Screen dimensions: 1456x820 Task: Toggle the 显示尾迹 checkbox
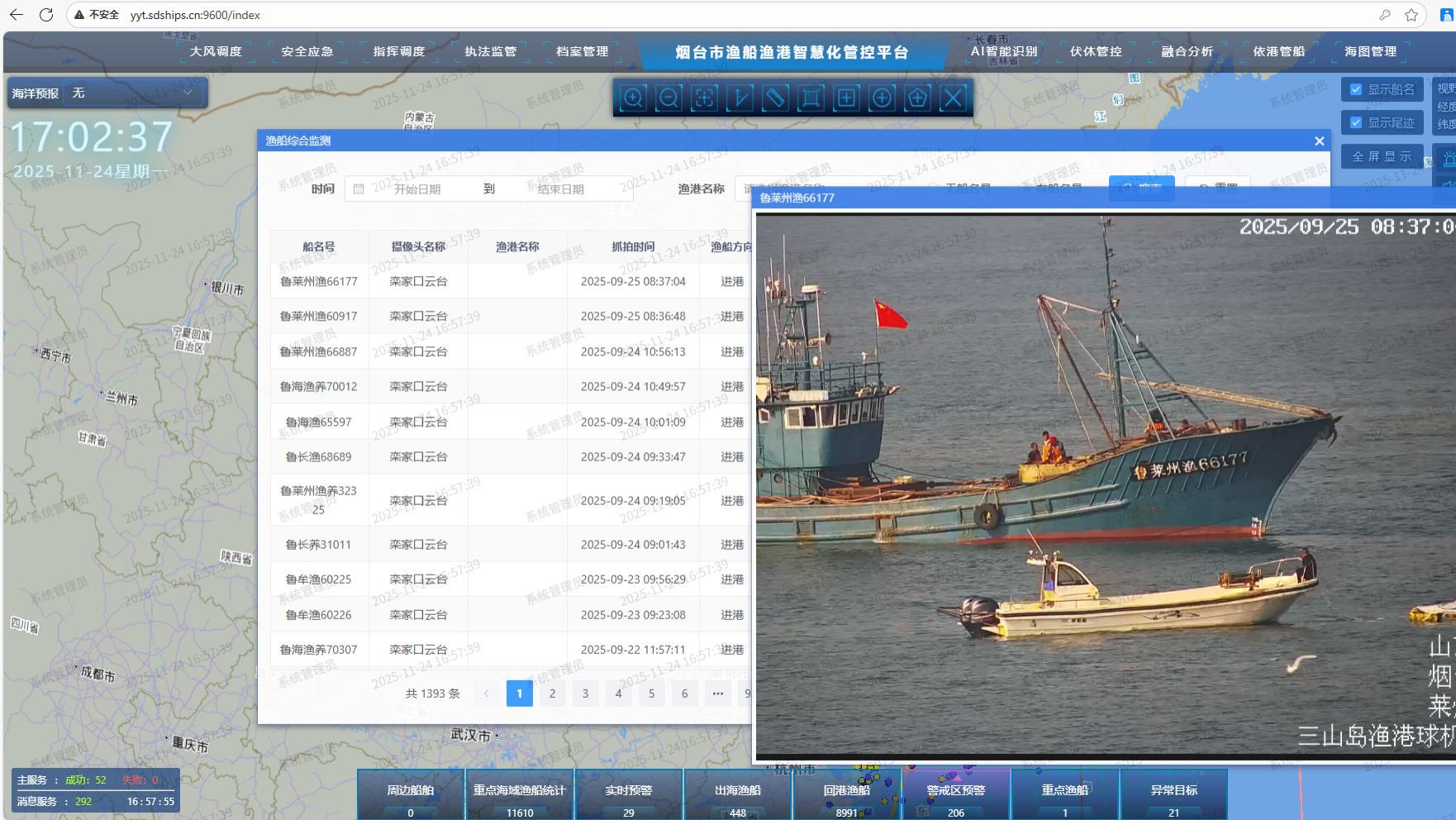pos(1355,122)
